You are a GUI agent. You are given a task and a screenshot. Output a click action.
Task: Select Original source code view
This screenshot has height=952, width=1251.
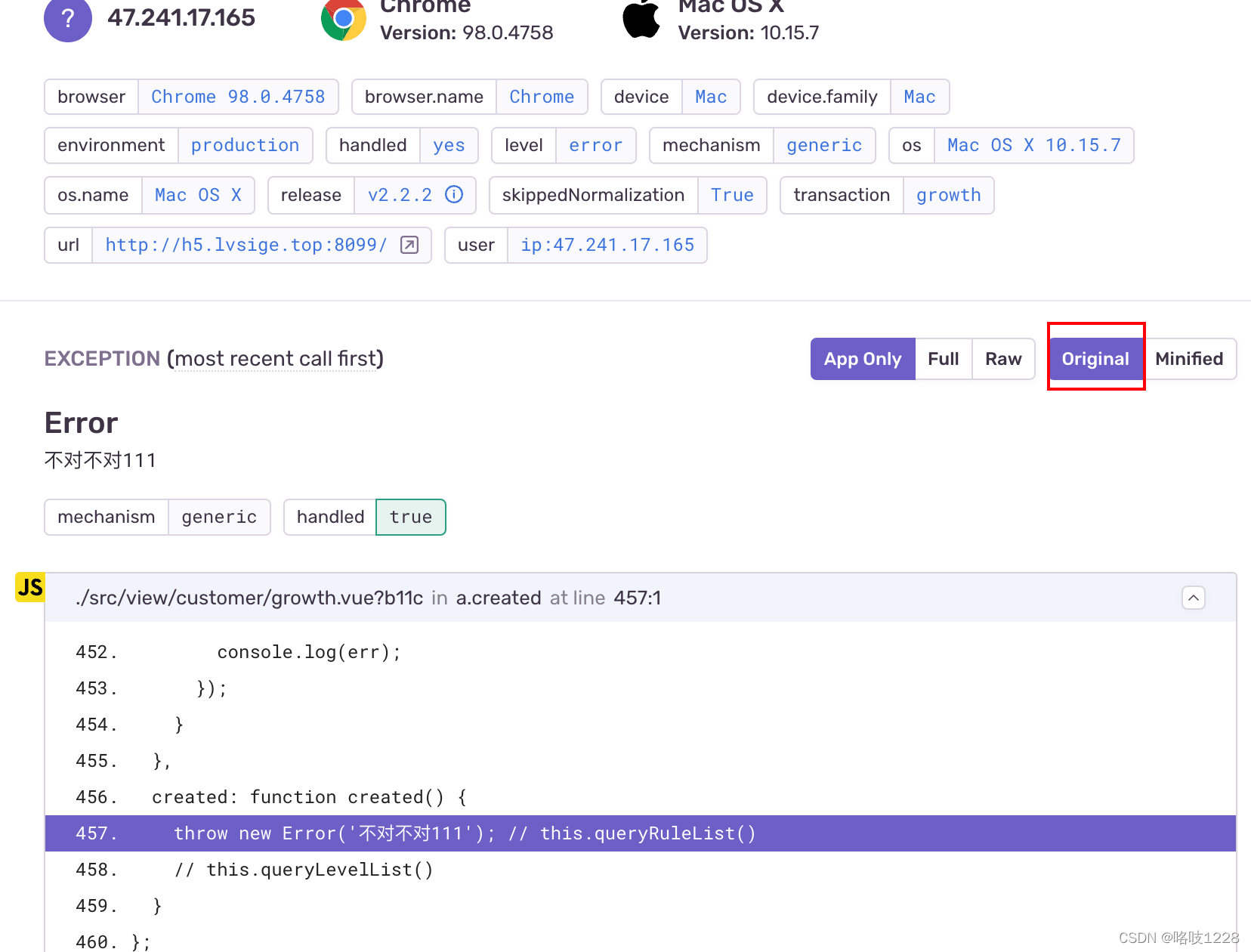1095,359
